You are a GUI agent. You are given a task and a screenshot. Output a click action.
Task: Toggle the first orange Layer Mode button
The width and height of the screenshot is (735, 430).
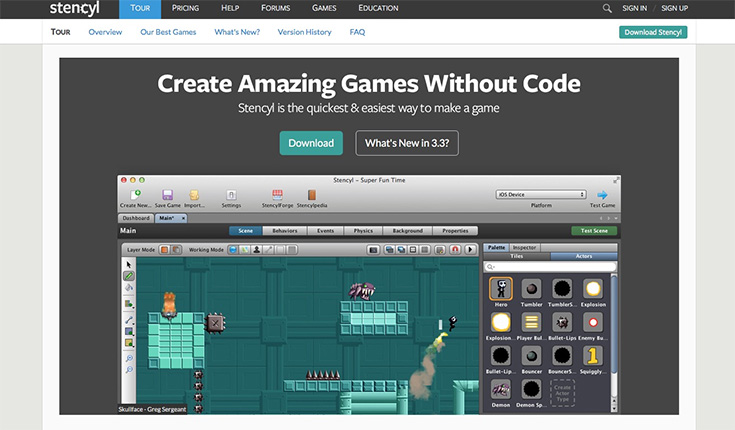click(165, 250)
